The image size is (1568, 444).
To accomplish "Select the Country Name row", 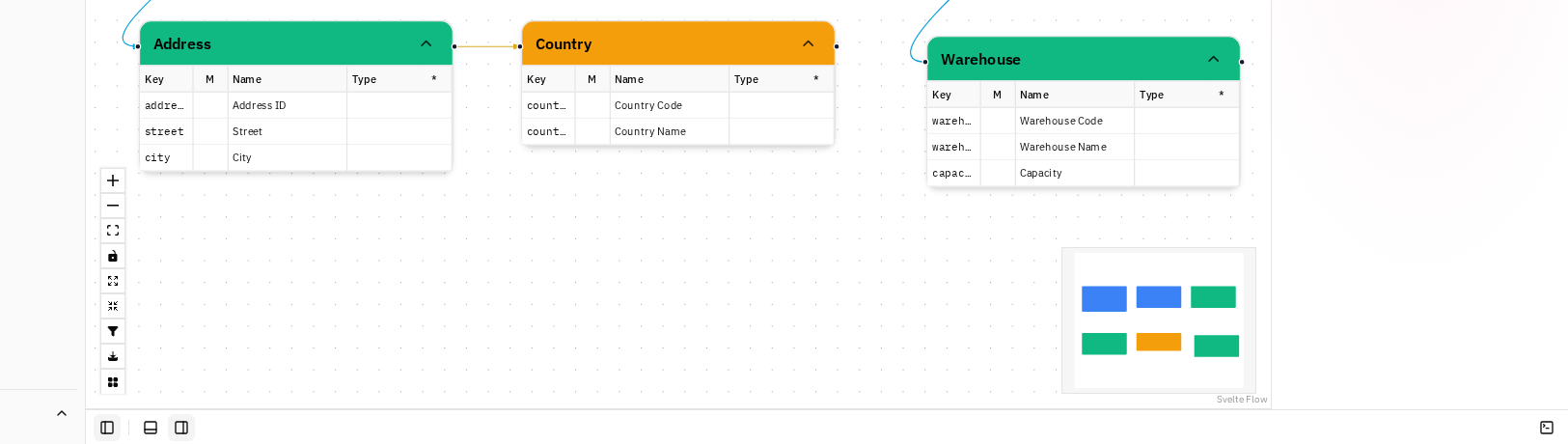I will click(678, 131).
